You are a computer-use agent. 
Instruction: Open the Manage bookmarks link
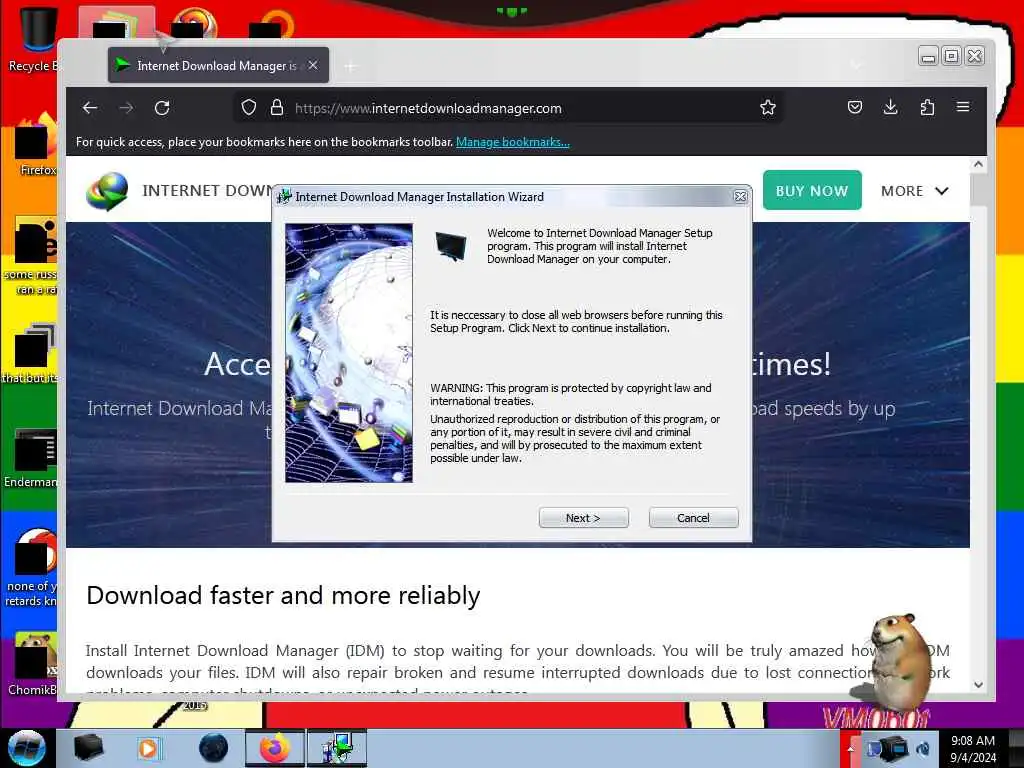click(513, 142)
